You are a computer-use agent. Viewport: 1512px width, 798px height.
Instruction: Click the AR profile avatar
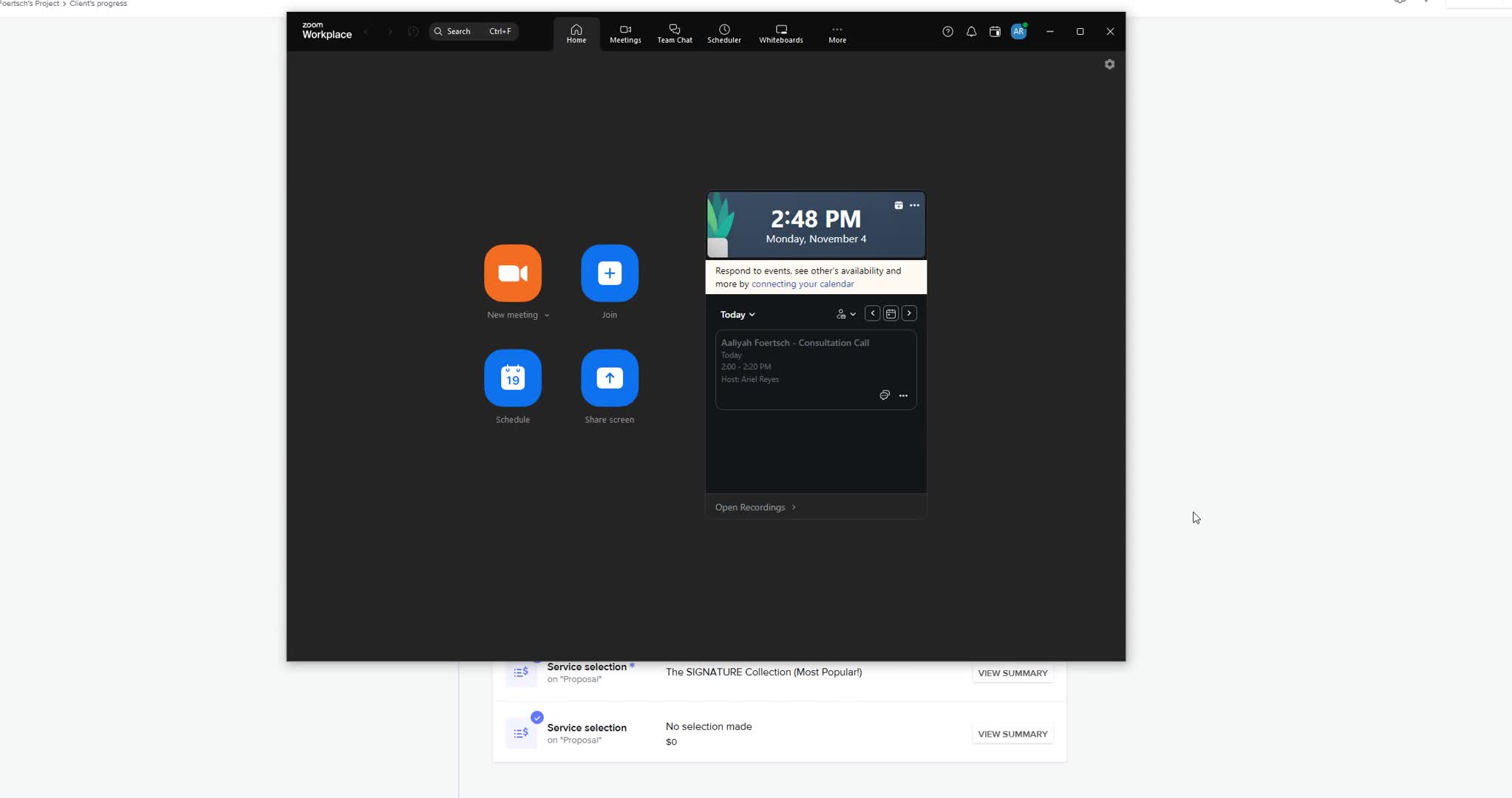click(x=1018, y=31)
